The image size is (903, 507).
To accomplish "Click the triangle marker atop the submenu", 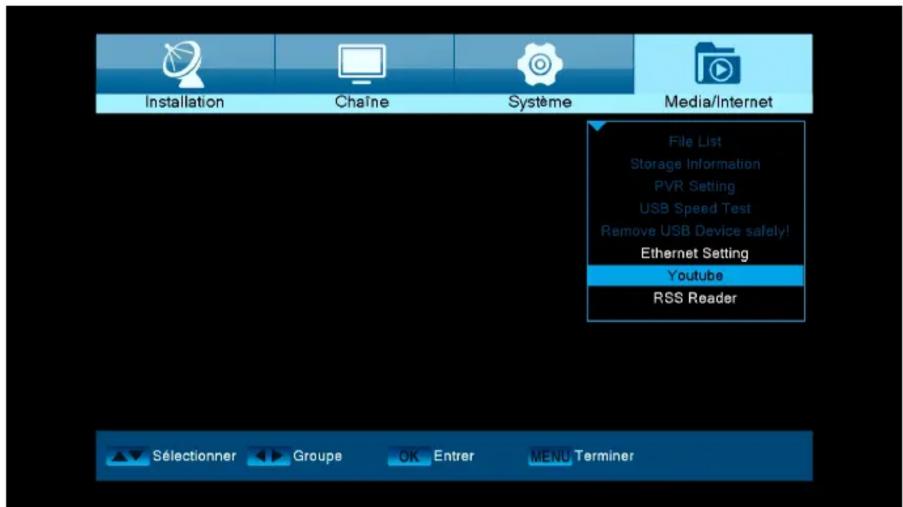I will 597,126.
